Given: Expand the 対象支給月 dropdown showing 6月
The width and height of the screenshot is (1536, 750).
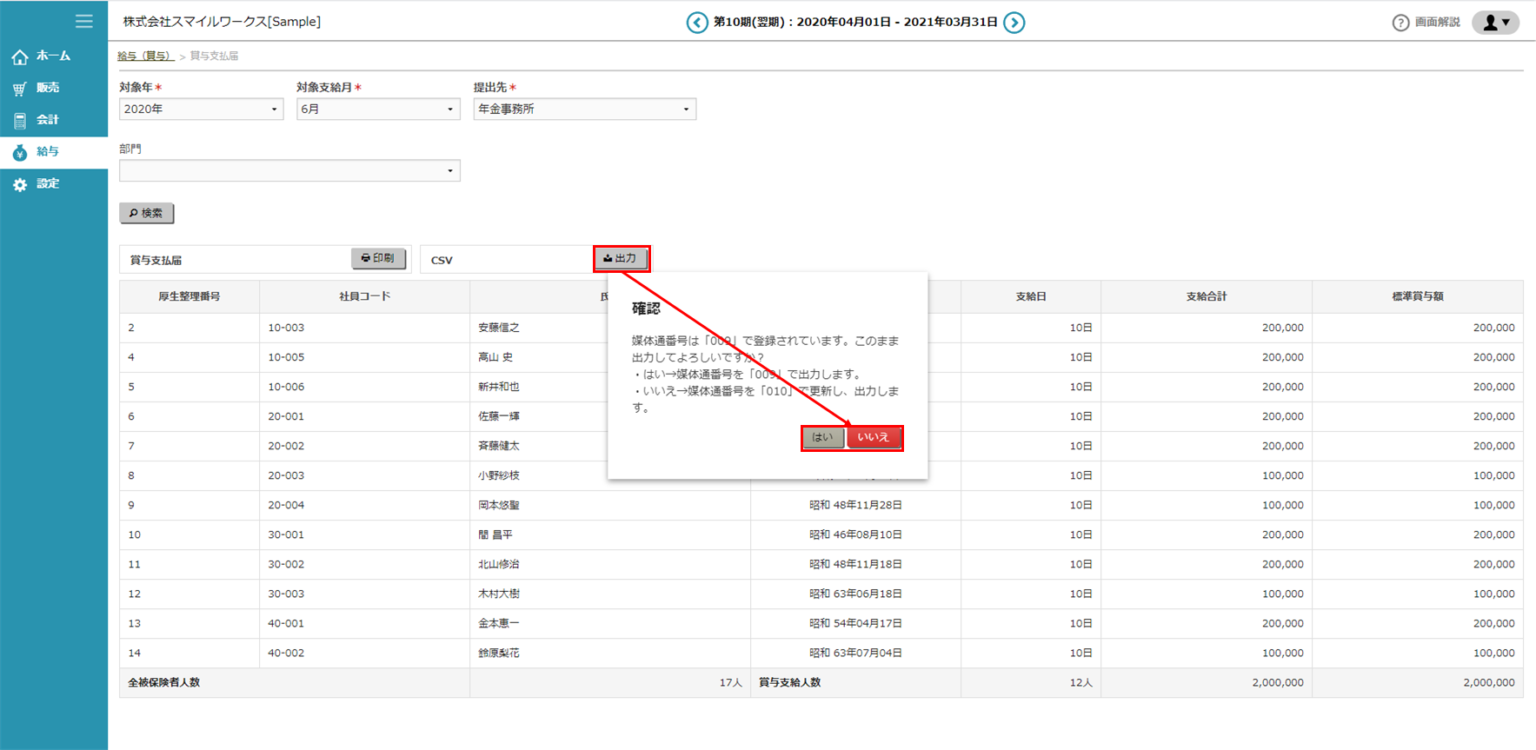Looking at the screenshot, I should pyautogui.click(x=378, y=109).
